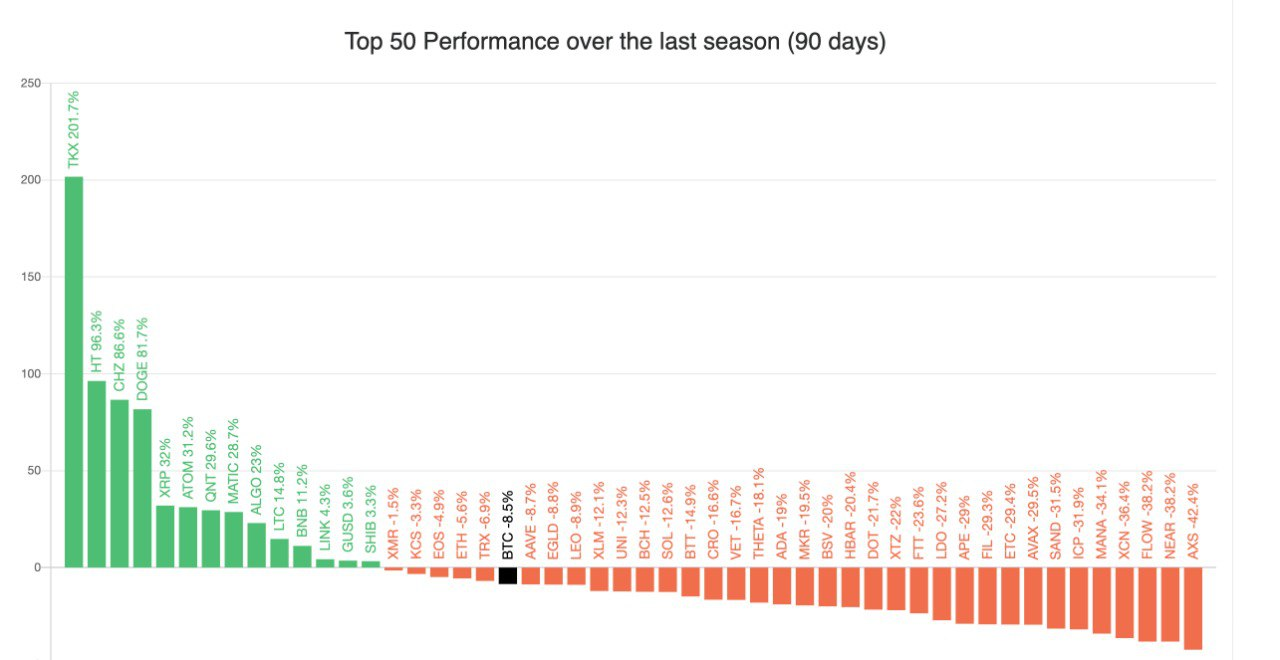Click the BNB 11.2% bar
1280x660 pixels.
(x=302, y=556)
